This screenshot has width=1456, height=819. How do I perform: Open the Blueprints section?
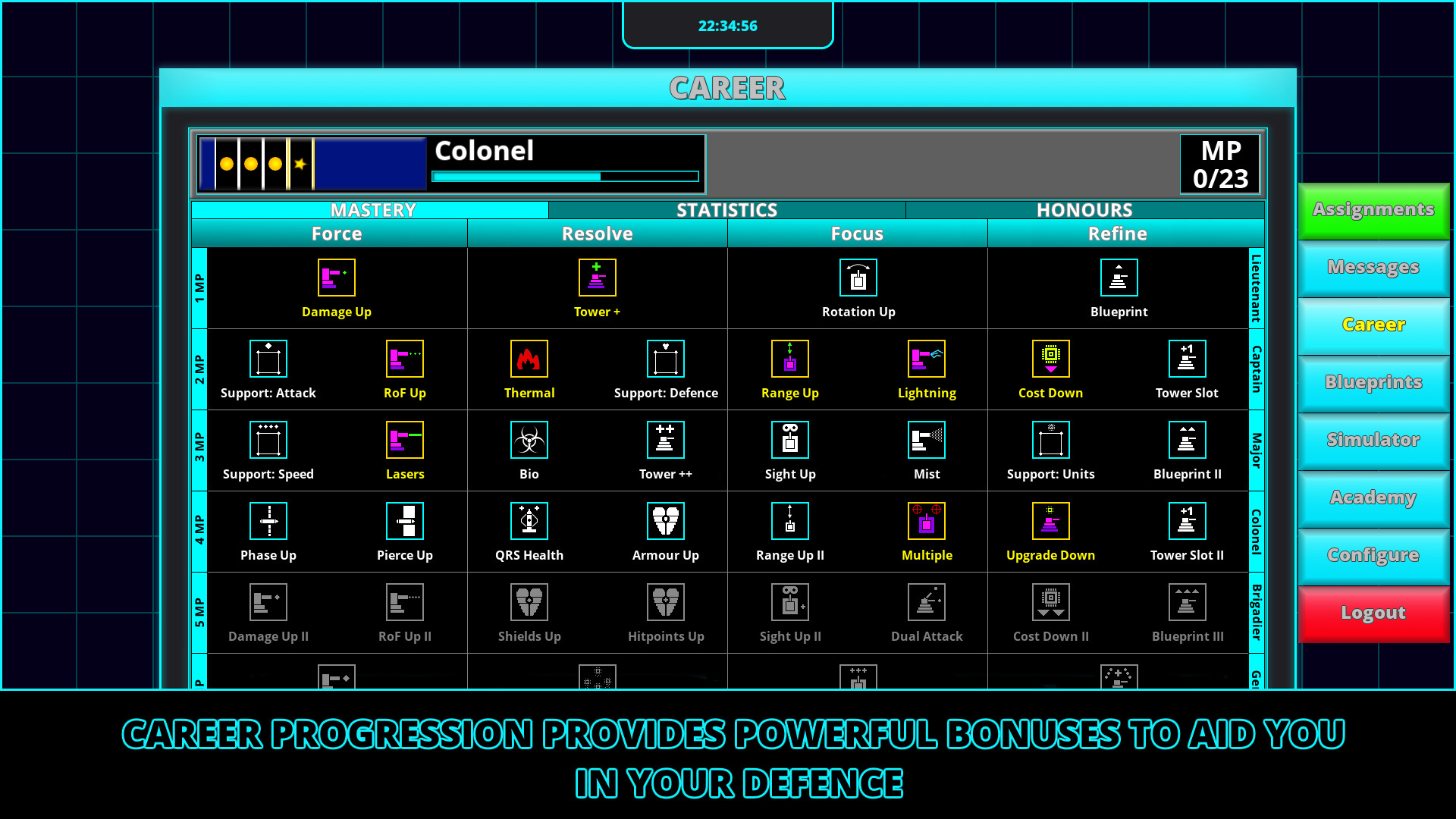point(1373,383)
